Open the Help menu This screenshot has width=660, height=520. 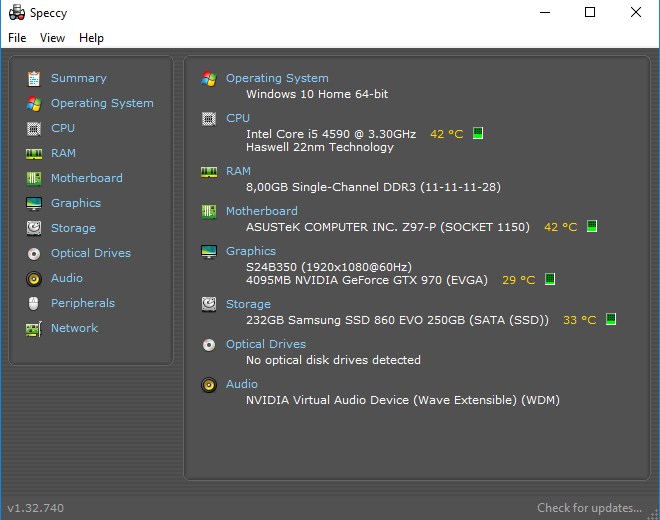pos(91,38)
